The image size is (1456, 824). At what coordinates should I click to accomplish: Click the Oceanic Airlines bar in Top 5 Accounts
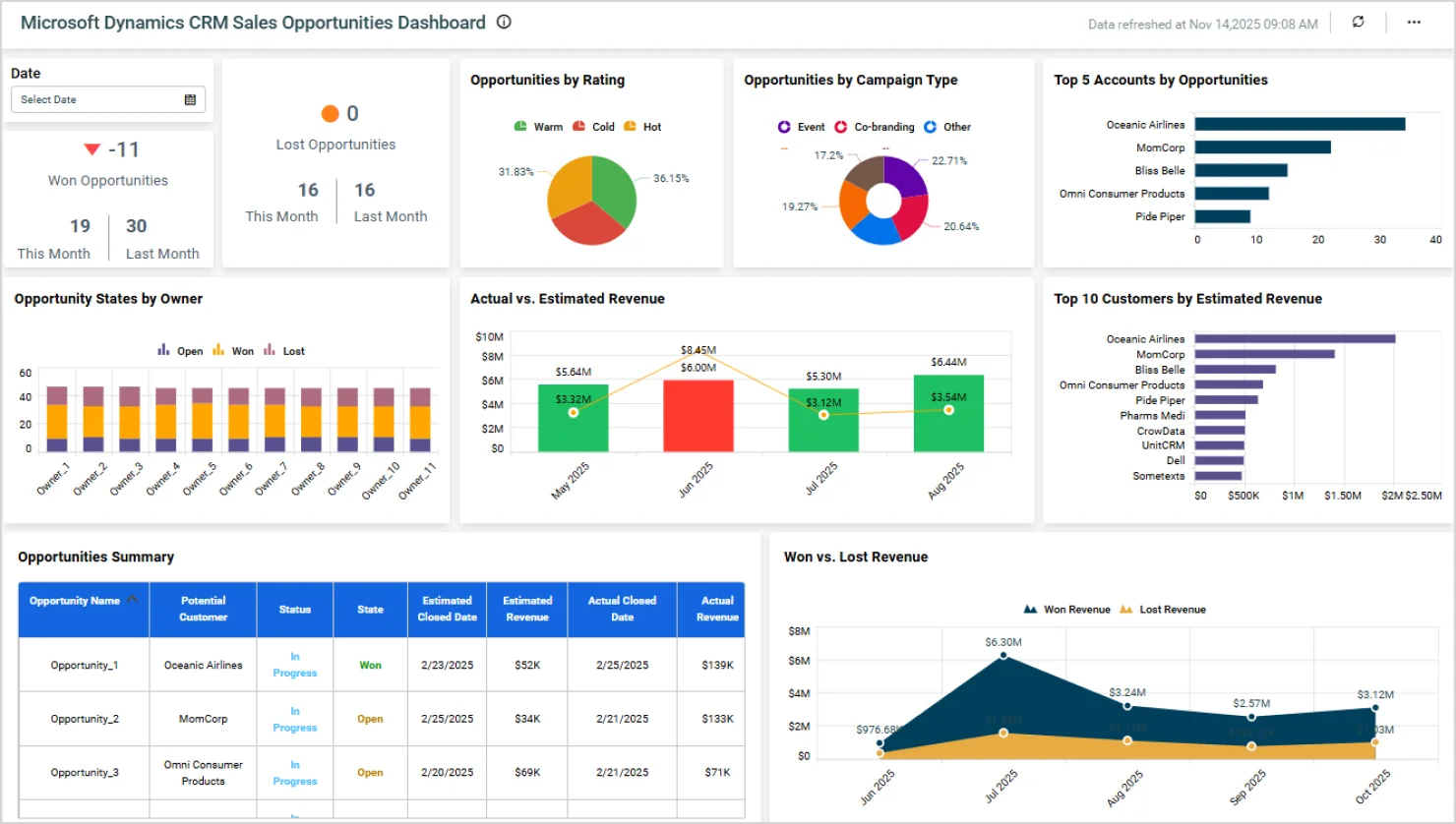tap(1299, 124)
